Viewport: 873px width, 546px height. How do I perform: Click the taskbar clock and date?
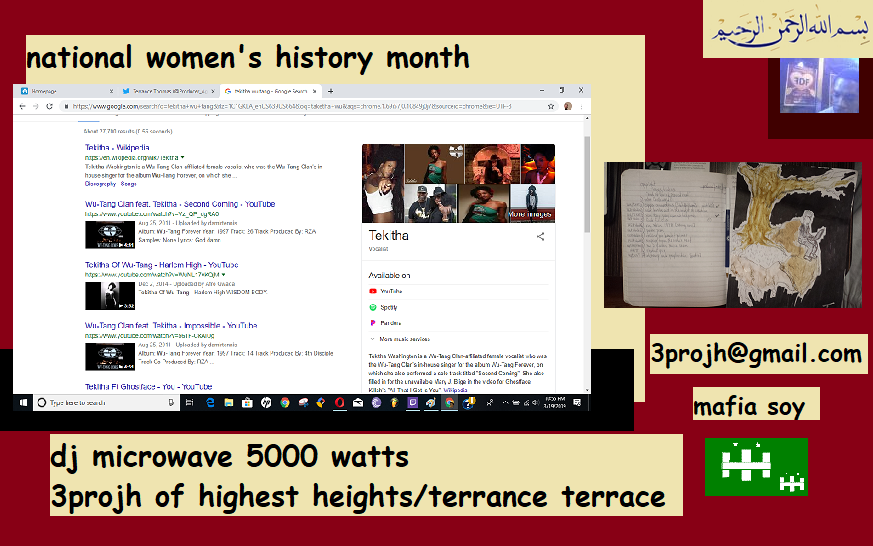(555, 402)
